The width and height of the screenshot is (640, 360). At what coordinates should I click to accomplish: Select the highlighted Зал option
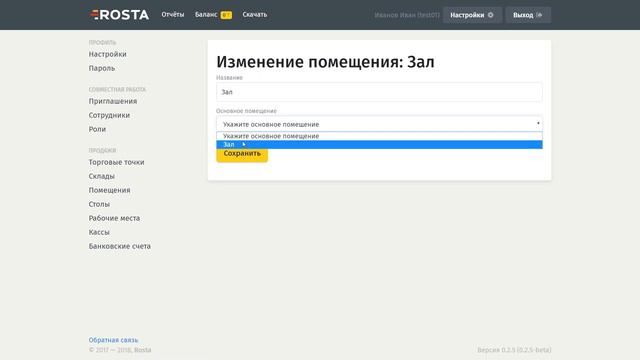tap(379, 144)
